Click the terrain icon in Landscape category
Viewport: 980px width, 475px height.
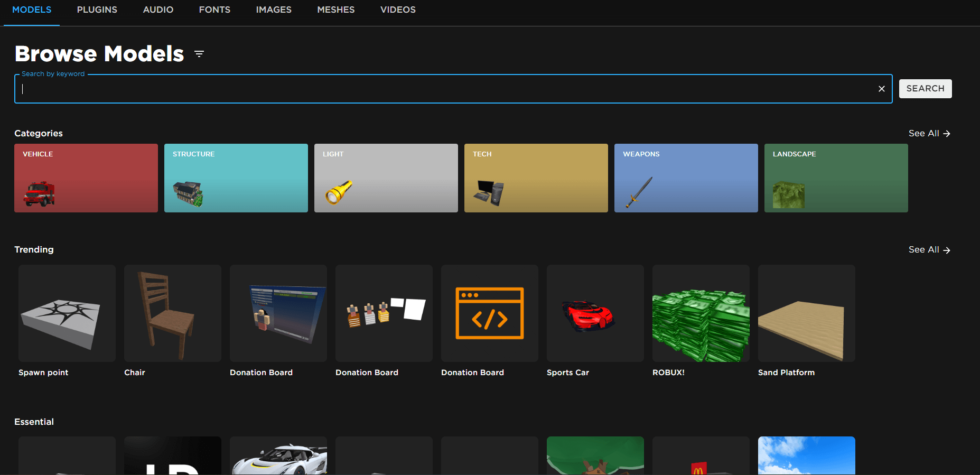point(788,194)
